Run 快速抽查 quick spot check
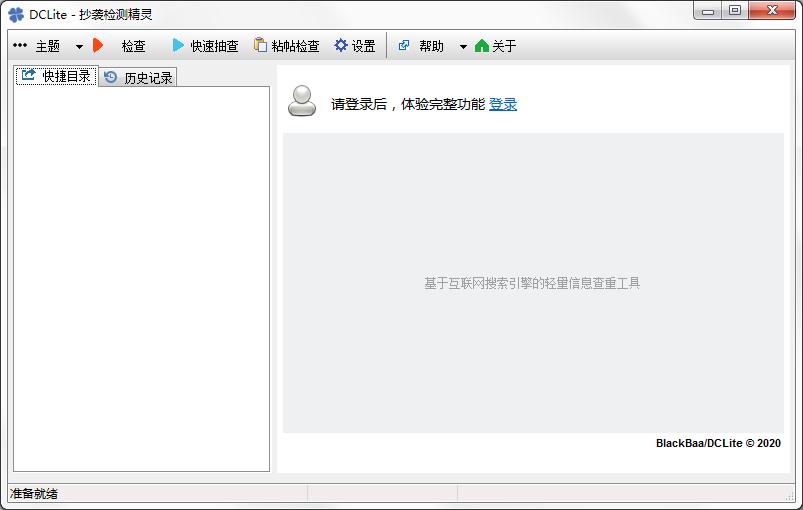This screenshot has width=803, height=510. click(214, 46)
